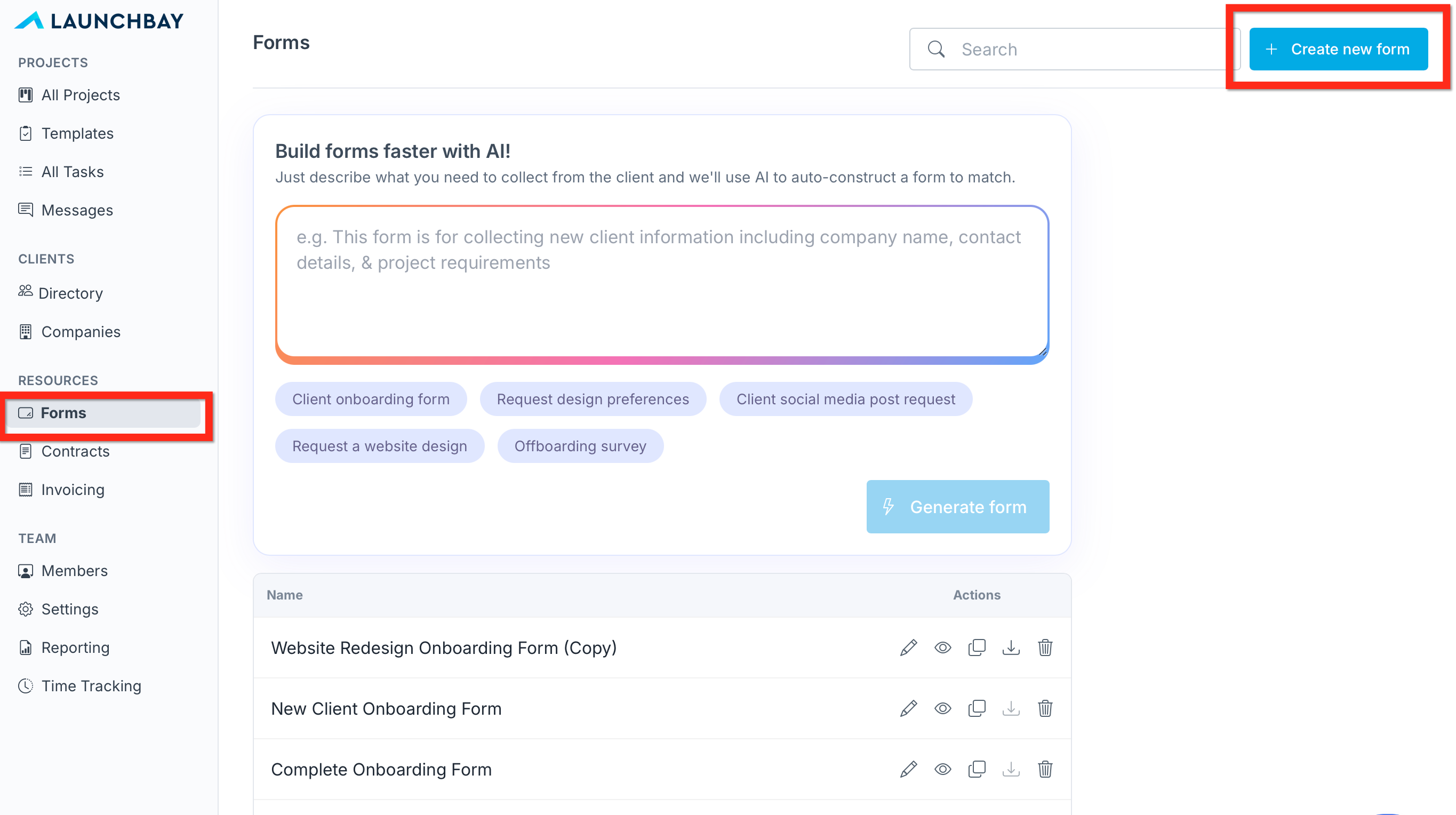Delete the Complete Onboarding Form
Screen dimensions: 1456x815
coord(1044,769)
